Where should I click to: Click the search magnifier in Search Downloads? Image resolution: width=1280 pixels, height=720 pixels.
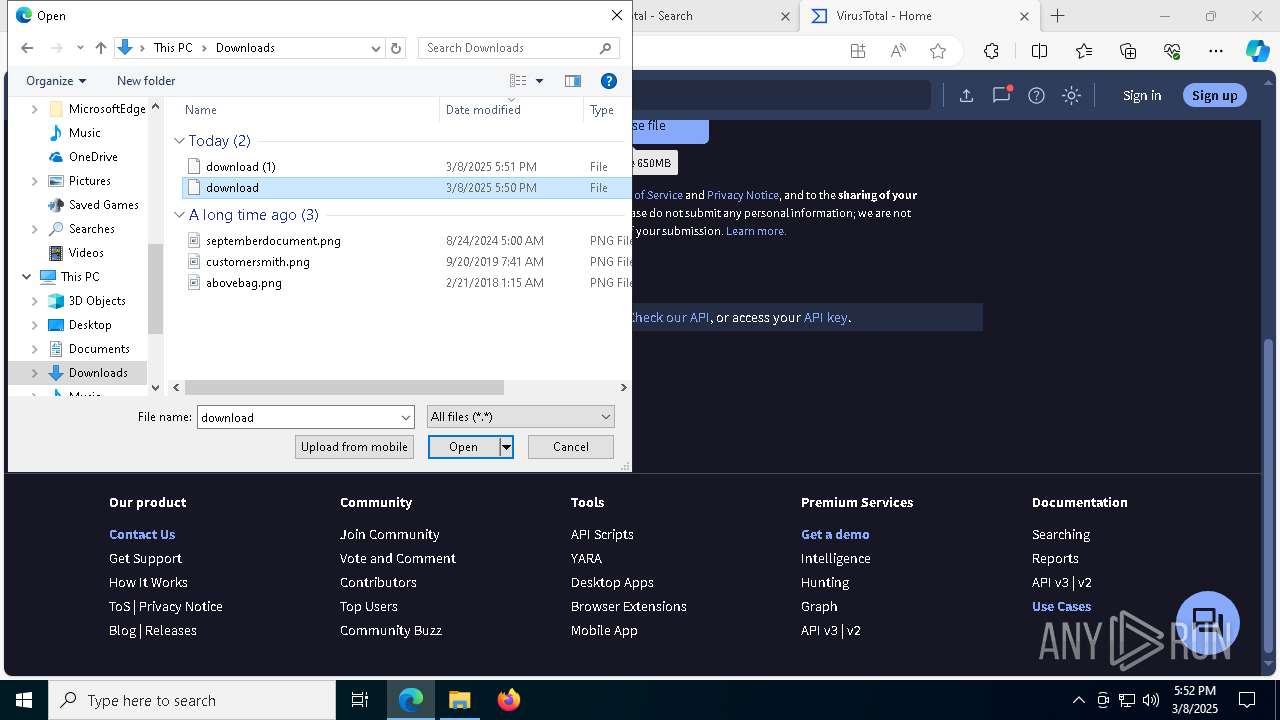point(605,48)
